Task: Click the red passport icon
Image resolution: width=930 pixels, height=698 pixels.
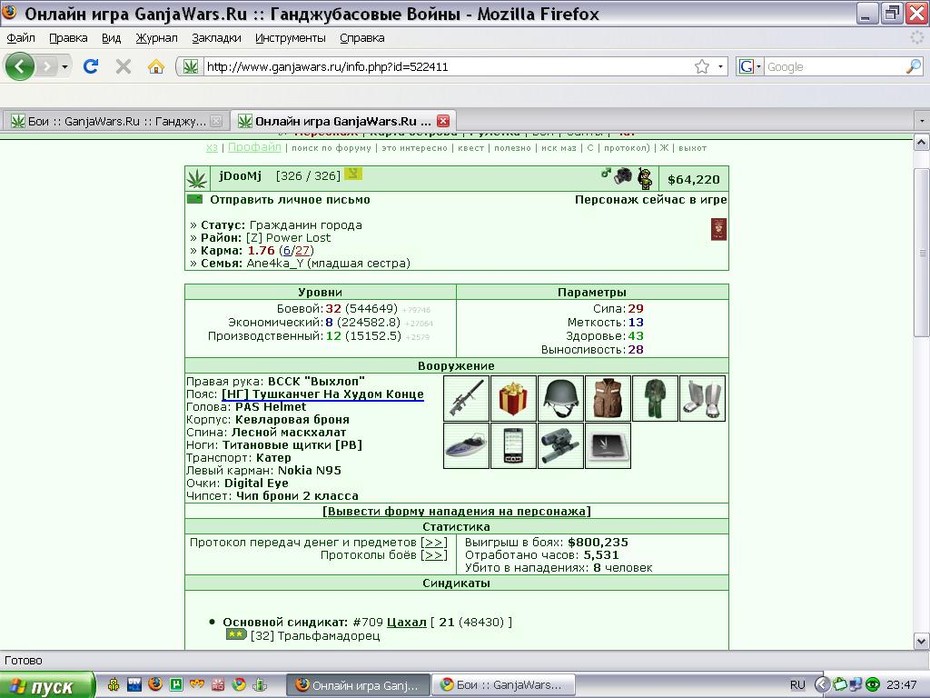Action: click(719, 229)
